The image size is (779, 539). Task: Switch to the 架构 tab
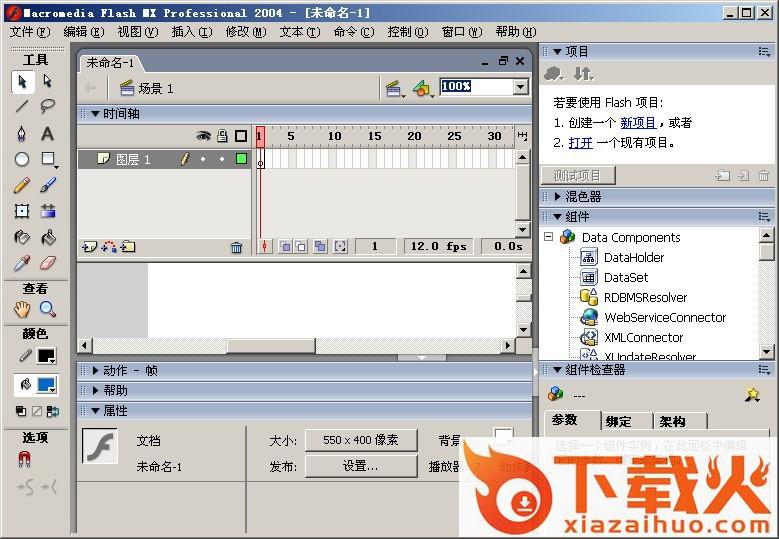[680, 421]
